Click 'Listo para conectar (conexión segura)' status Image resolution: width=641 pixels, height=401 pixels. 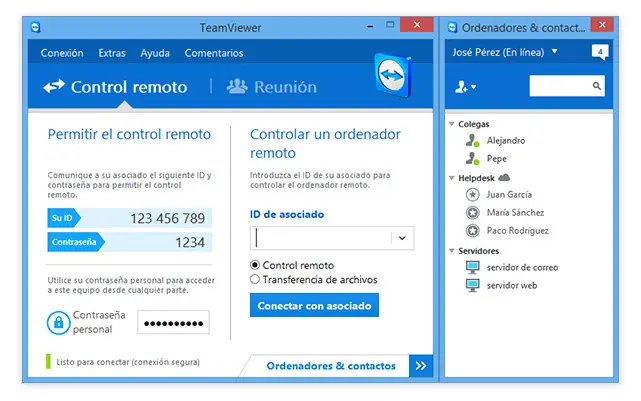tap(128, 362)
